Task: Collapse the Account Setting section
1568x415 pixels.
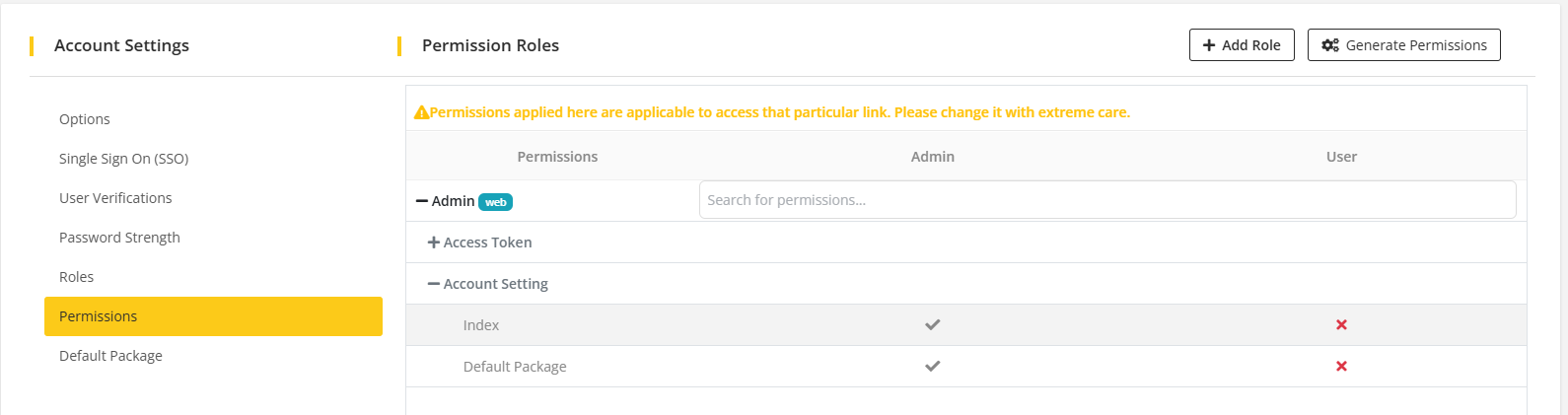Action: pyautogui.click(x=433, y=284)
